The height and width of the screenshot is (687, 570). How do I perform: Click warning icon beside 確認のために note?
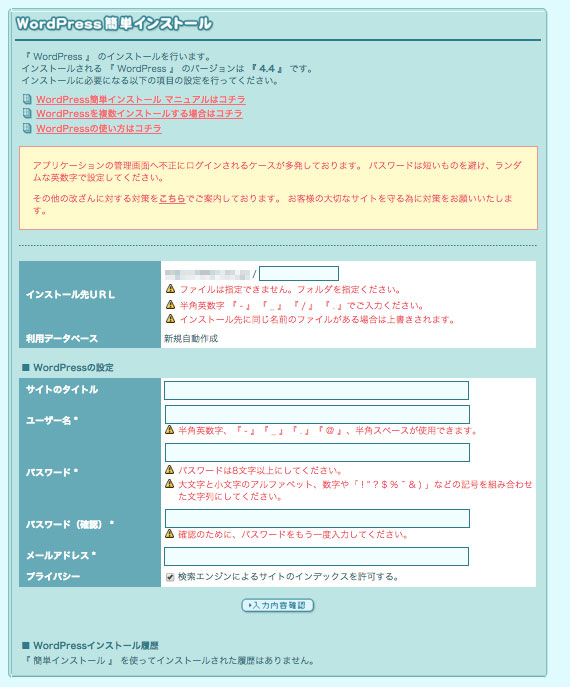[x=170, y=534]
